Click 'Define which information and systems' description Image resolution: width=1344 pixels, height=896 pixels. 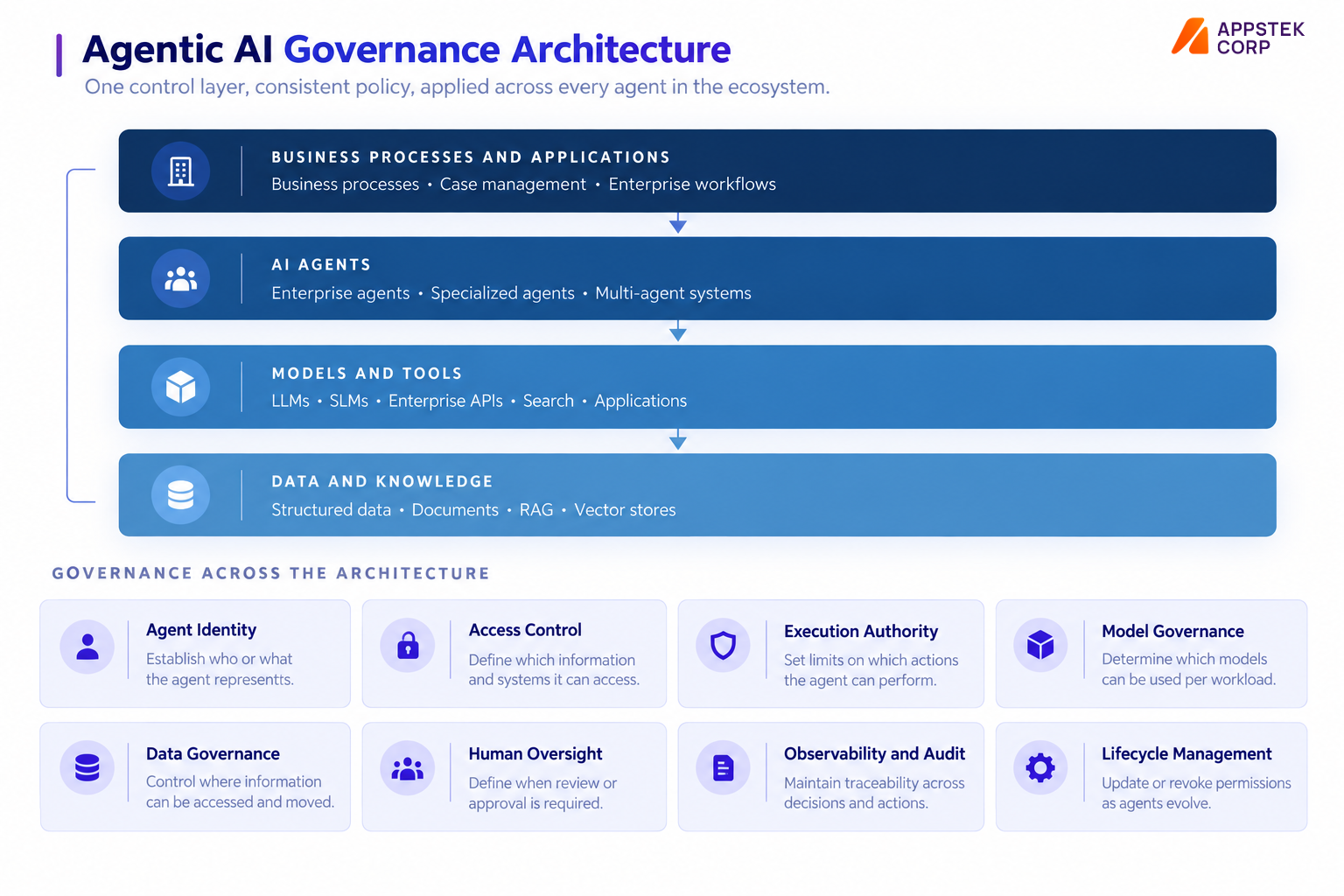click(x=554, y=670)
